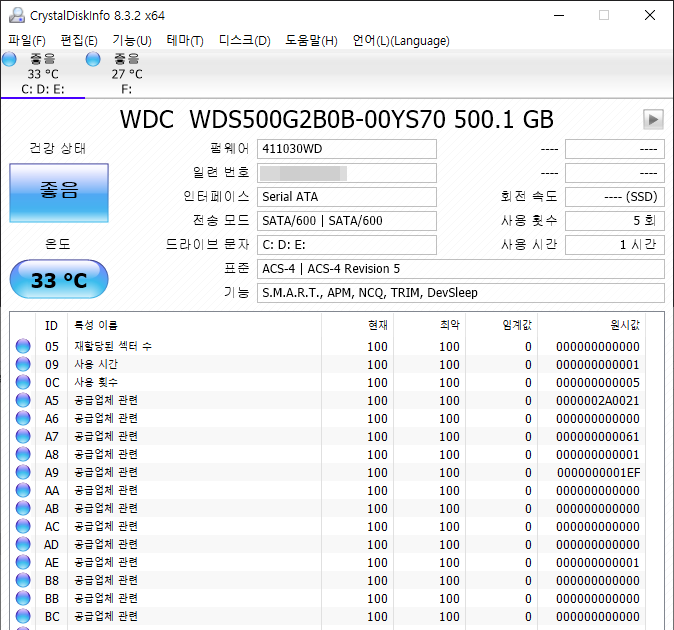Click status orb of attribute 09 row
Image resolution: width=674 pixels, height=630 pixels.
pyautogui.click(x=23, y=364)
